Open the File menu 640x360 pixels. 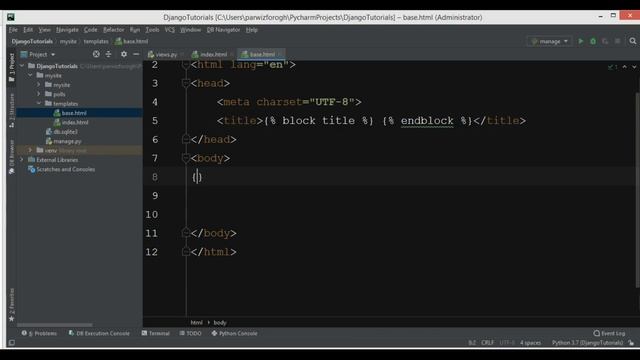point(13,30)
